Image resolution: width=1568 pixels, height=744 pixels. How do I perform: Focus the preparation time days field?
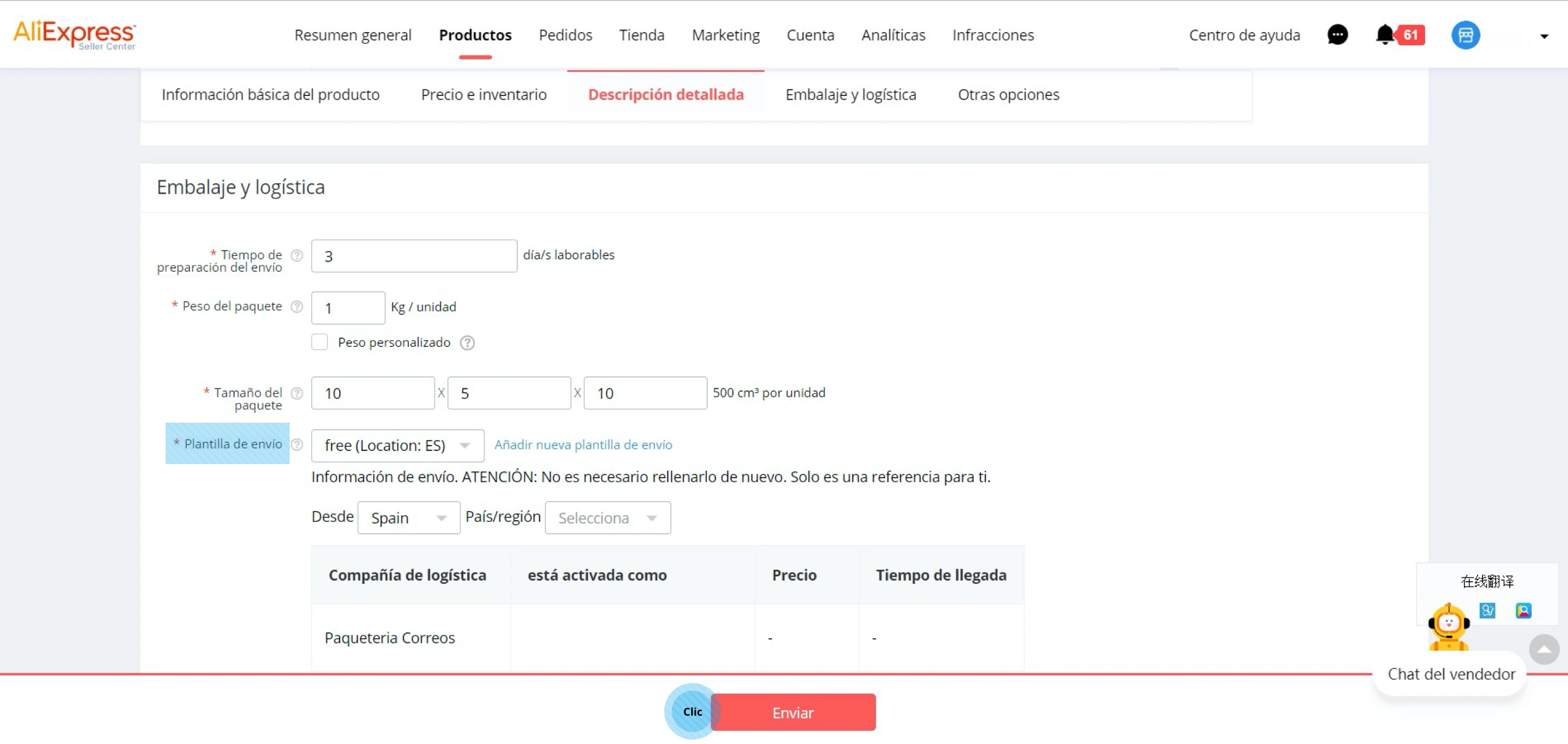(414, 255)
